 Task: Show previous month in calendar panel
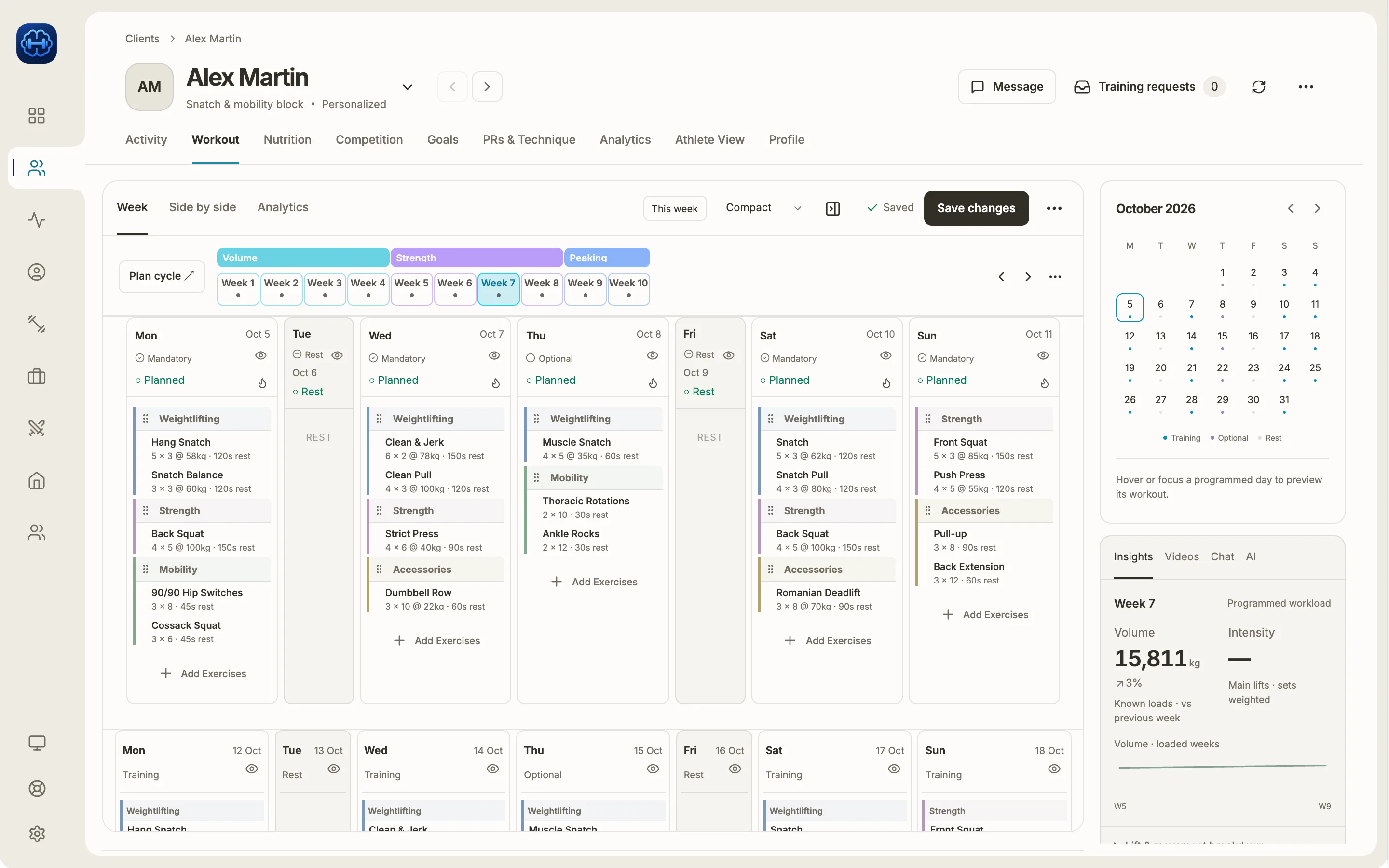(x=1291, y=208)
